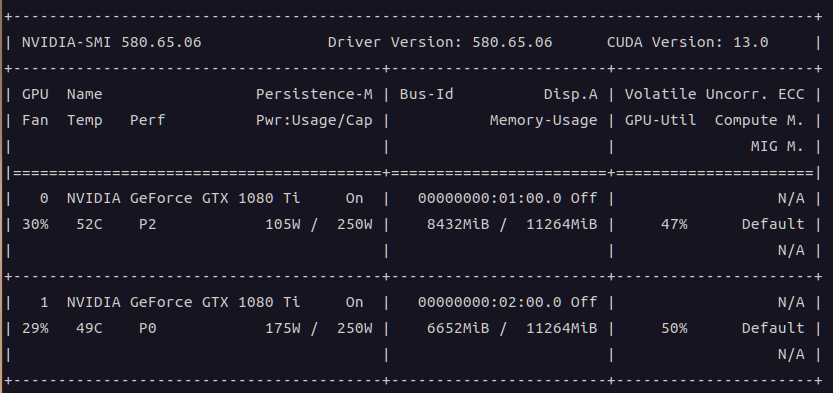This screenshot has height=393, width=833.
Task: Select the 8432MiB memory usage value
Action: click(458, 224)
